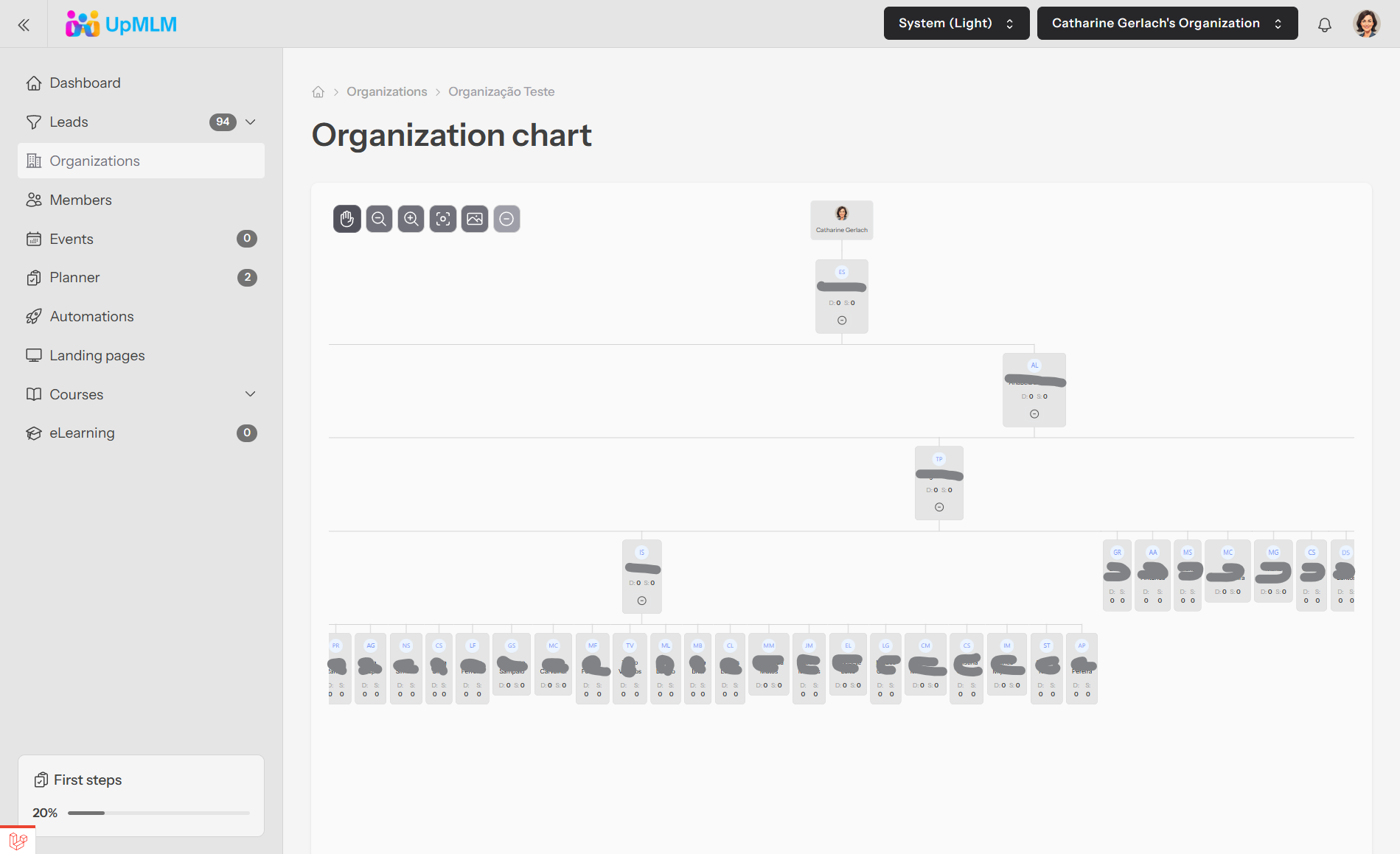Viewport: 1400px width, 854px height.
Task: Expand the Leads submenu
Action: click(251, 122)
